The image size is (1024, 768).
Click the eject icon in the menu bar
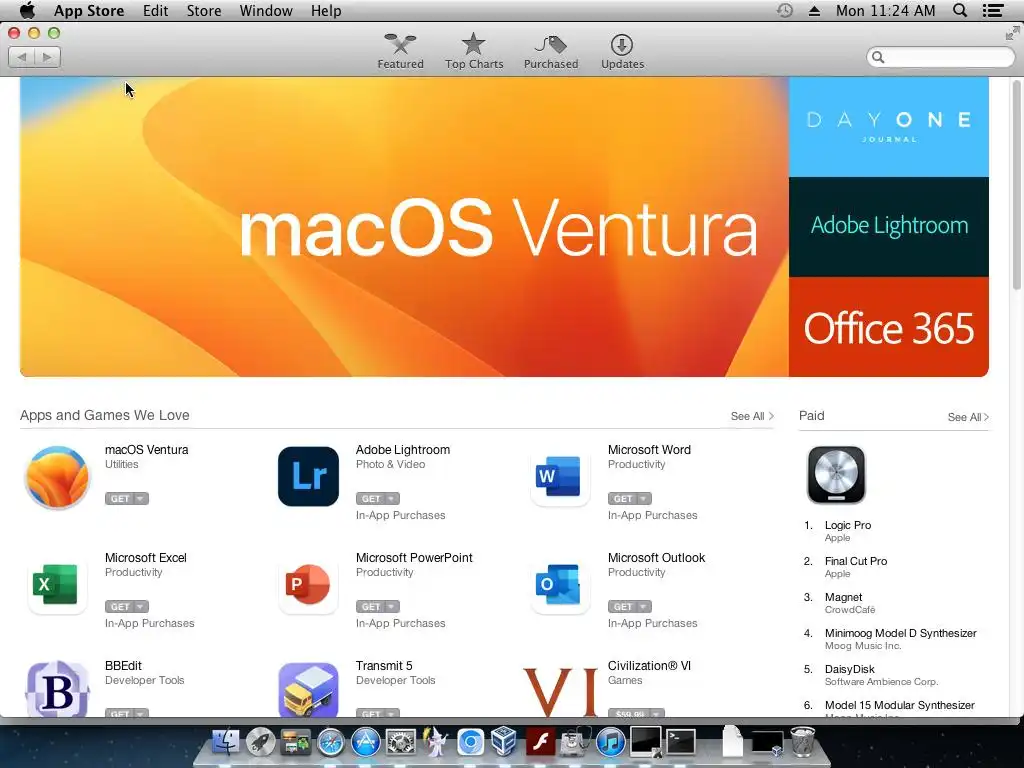[814, 10]
